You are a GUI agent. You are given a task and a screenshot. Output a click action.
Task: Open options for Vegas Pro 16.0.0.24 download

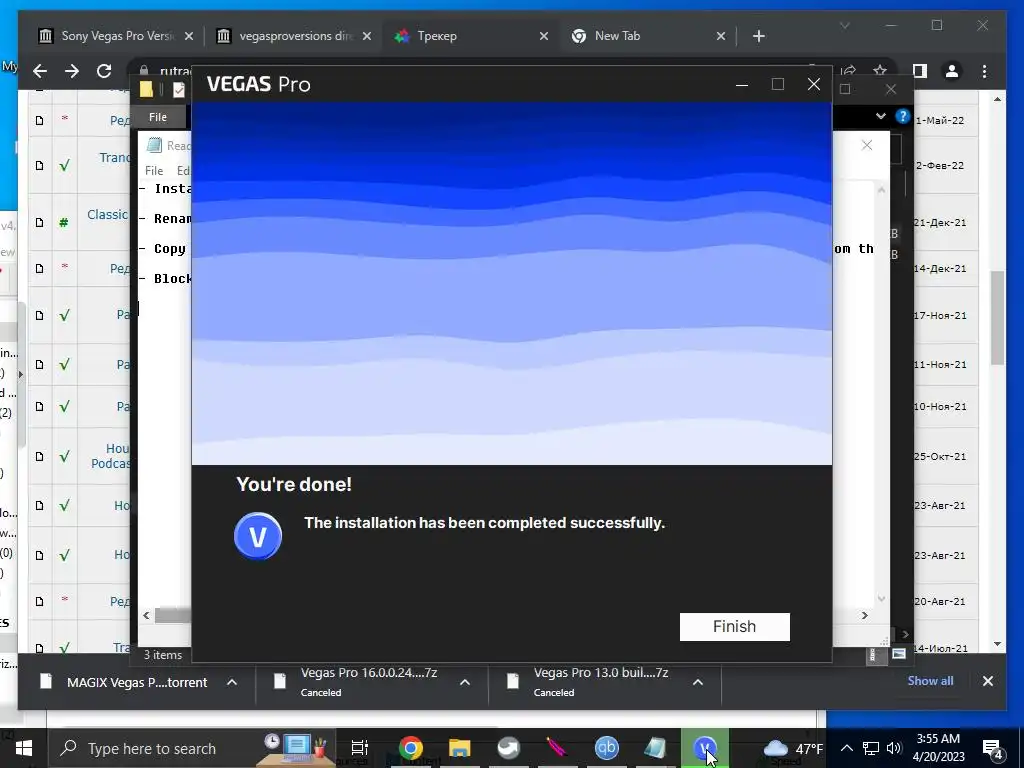[465, 682]
